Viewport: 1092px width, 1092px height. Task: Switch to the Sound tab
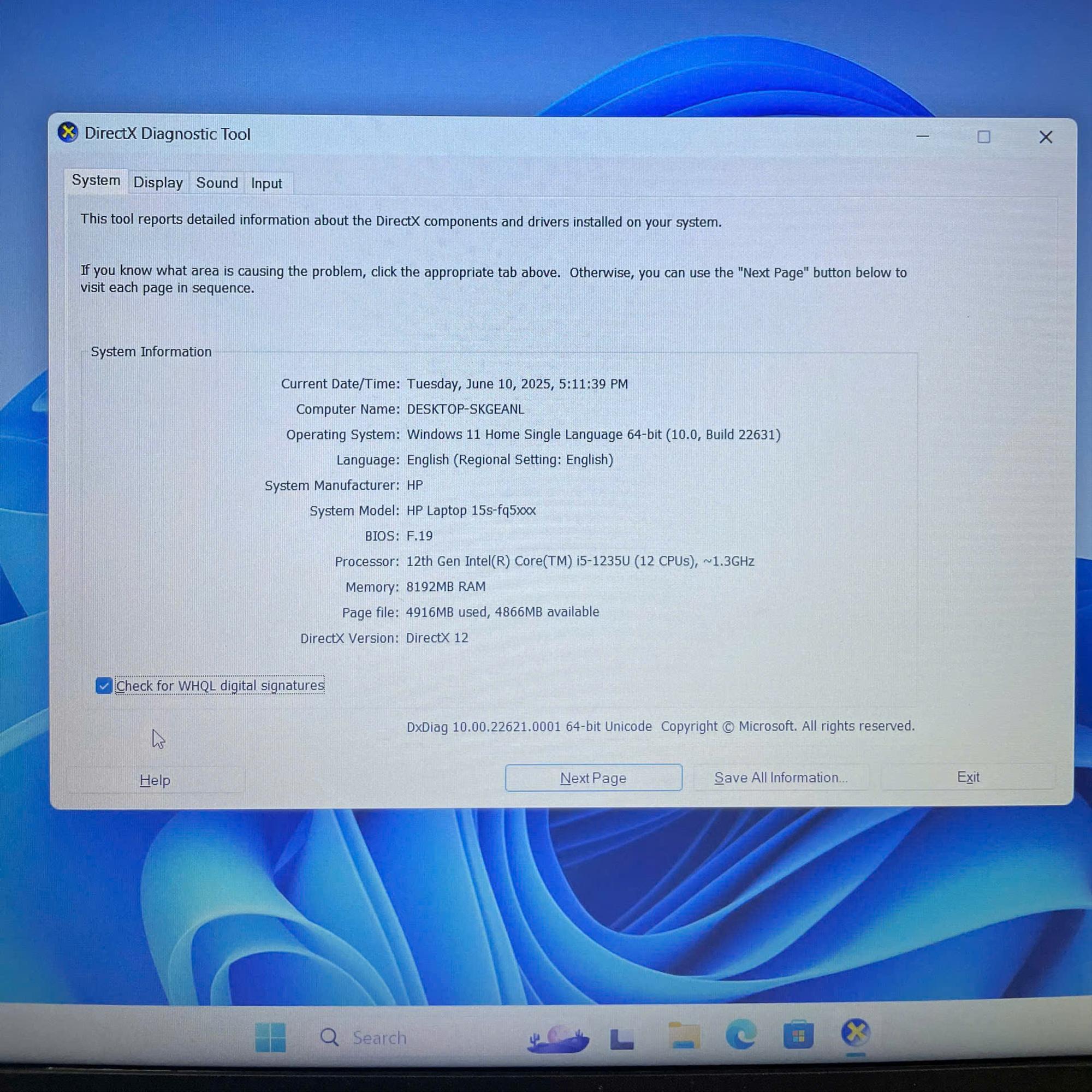point(217,183)
